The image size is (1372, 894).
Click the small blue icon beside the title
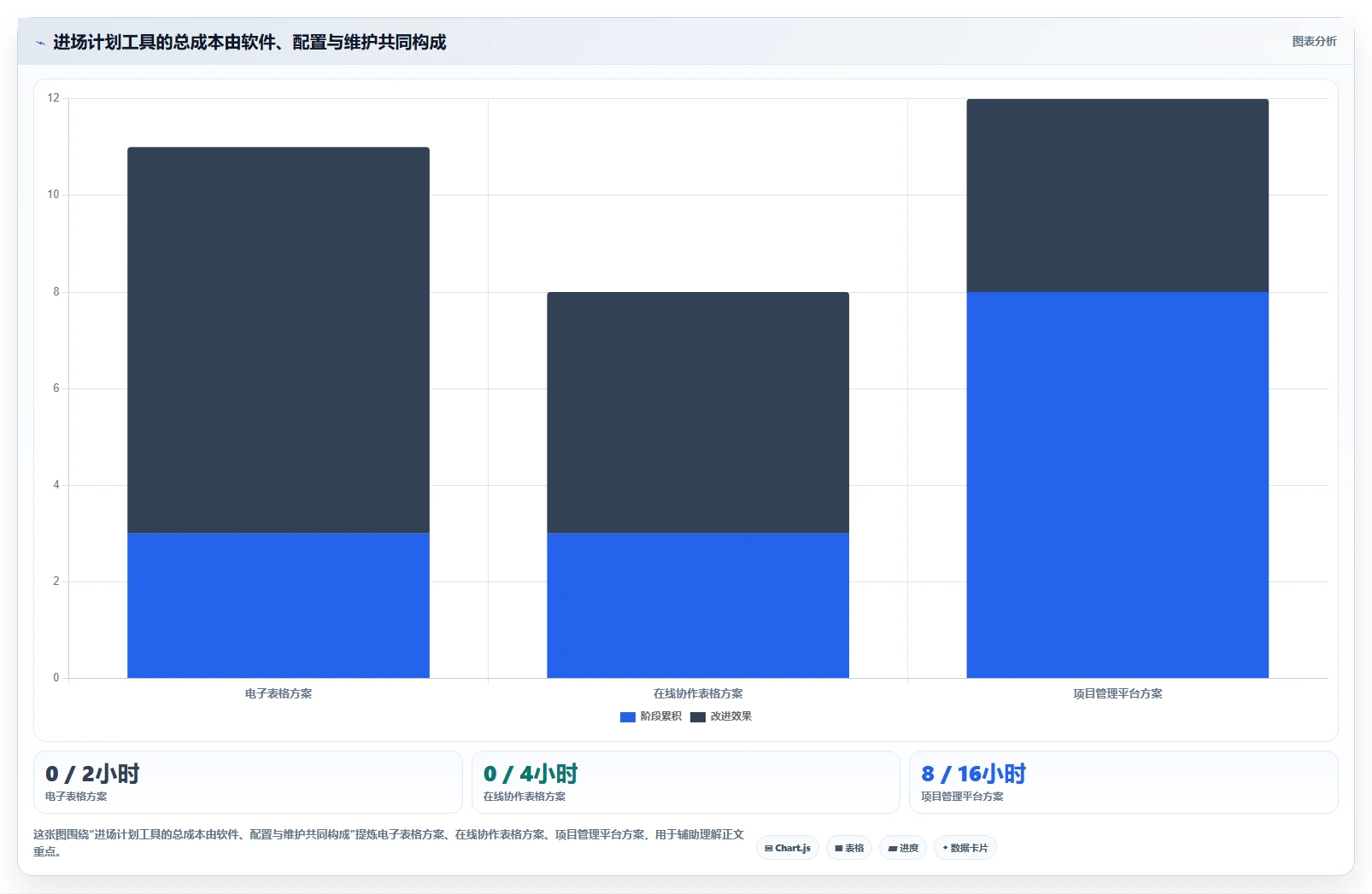tap(40, 43)
